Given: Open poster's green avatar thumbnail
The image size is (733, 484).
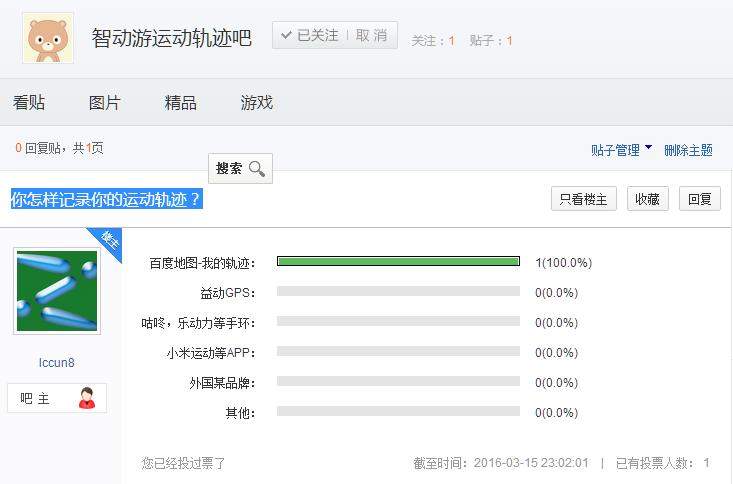Looking at the screenshot, I should point(57,292).
